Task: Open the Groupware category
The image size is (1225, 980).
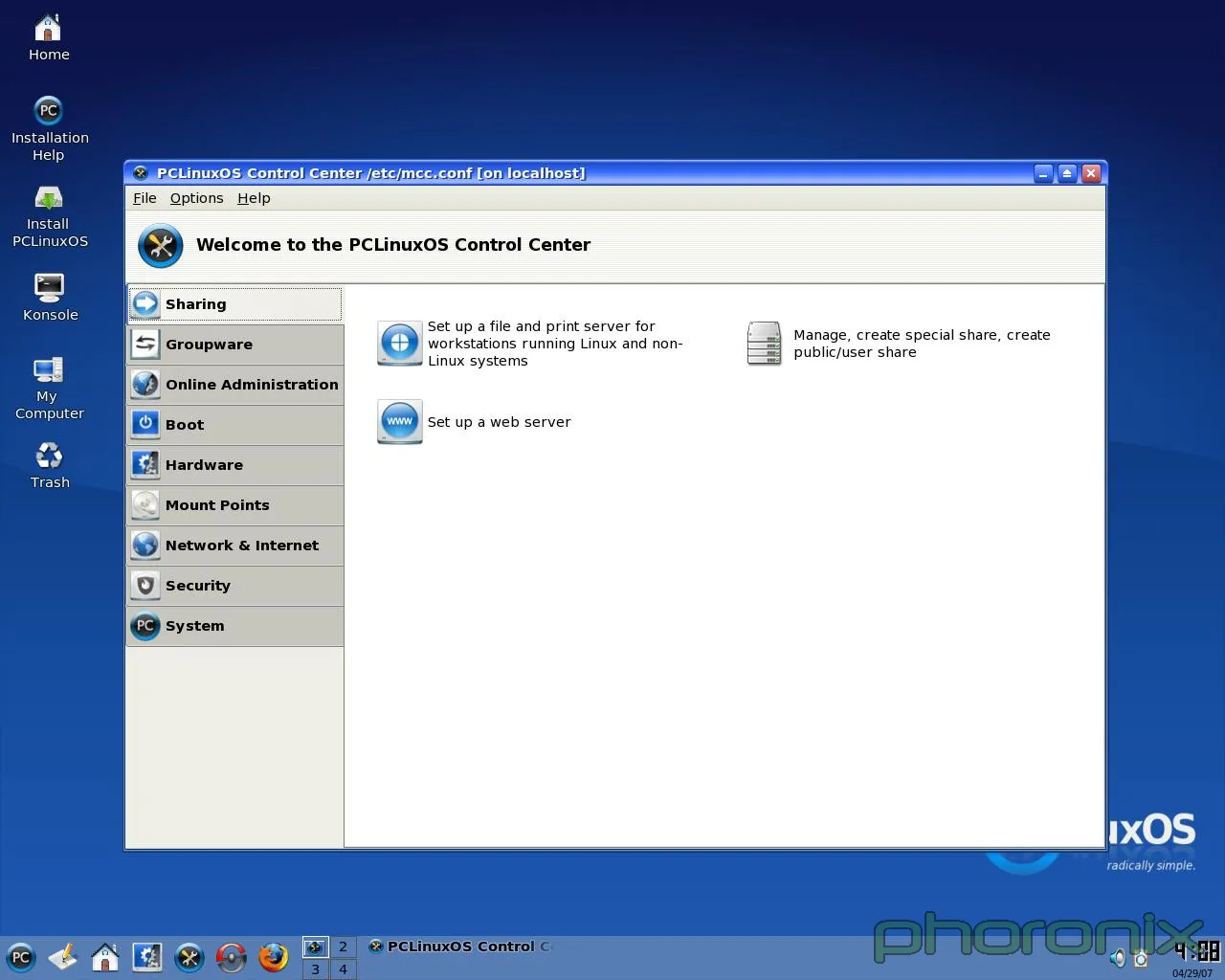Action: pyautogui.click(x=234, y=345)
